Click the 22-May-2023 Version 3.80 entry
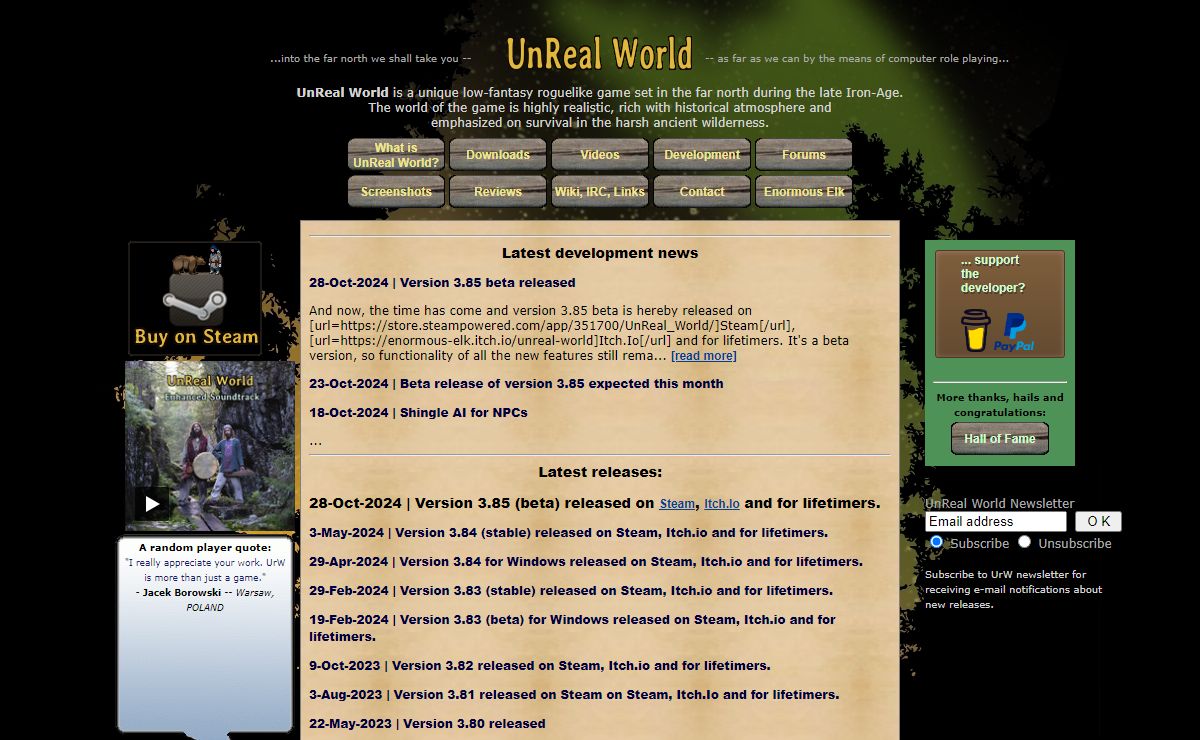Image resolution: width=1200 pixels, height=740 pixels. 427,724
